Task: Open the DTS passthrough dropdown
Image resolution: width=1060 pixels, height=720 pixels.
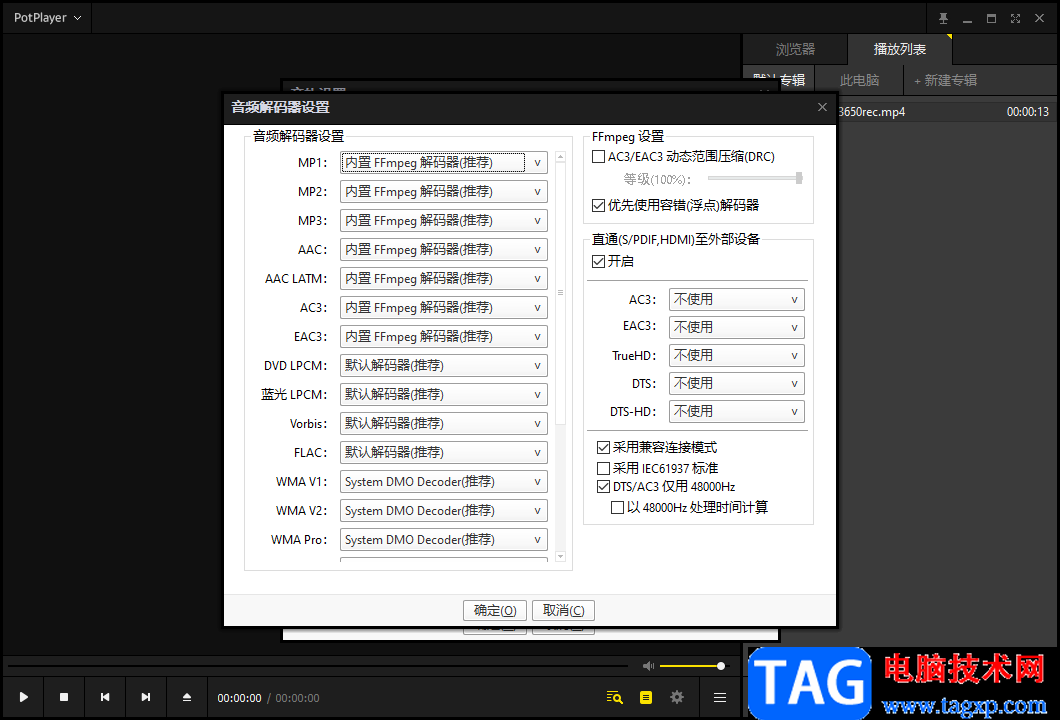Action: (736, 384)
